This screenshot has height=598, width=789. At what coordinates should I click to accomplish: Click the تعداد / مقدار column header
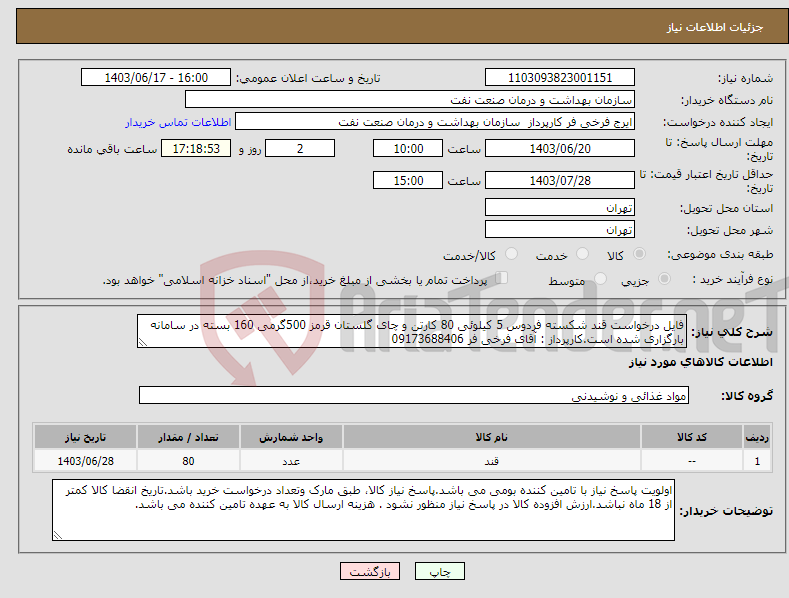tap(188, 437)
